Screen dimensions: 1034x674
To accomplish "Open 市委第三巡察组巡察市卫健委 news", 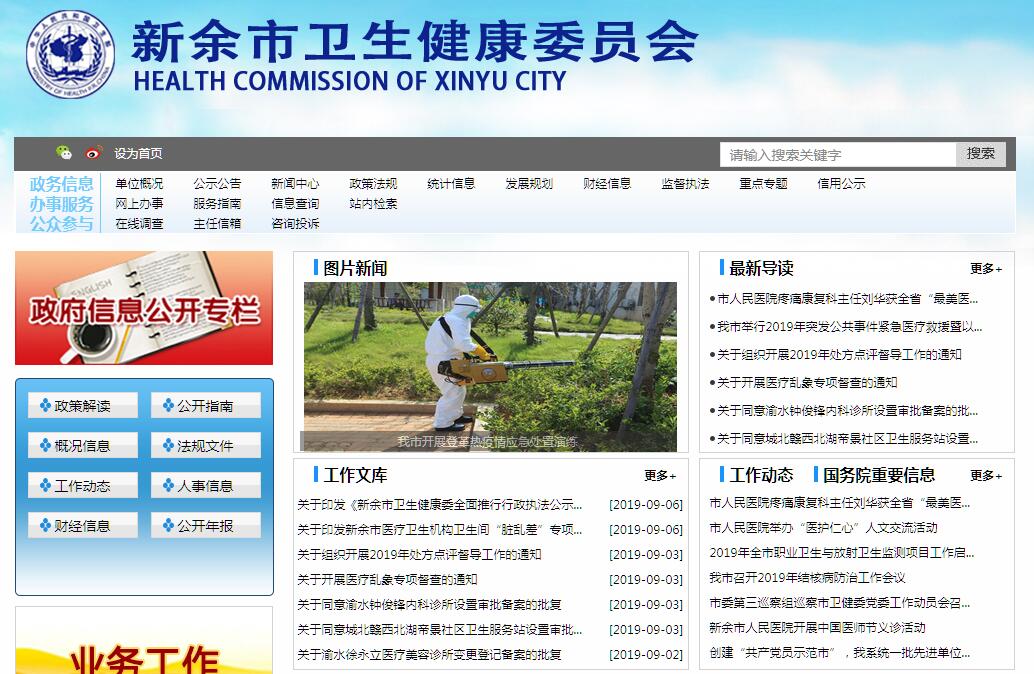I will pyautogui.click(x=839, y=603).
